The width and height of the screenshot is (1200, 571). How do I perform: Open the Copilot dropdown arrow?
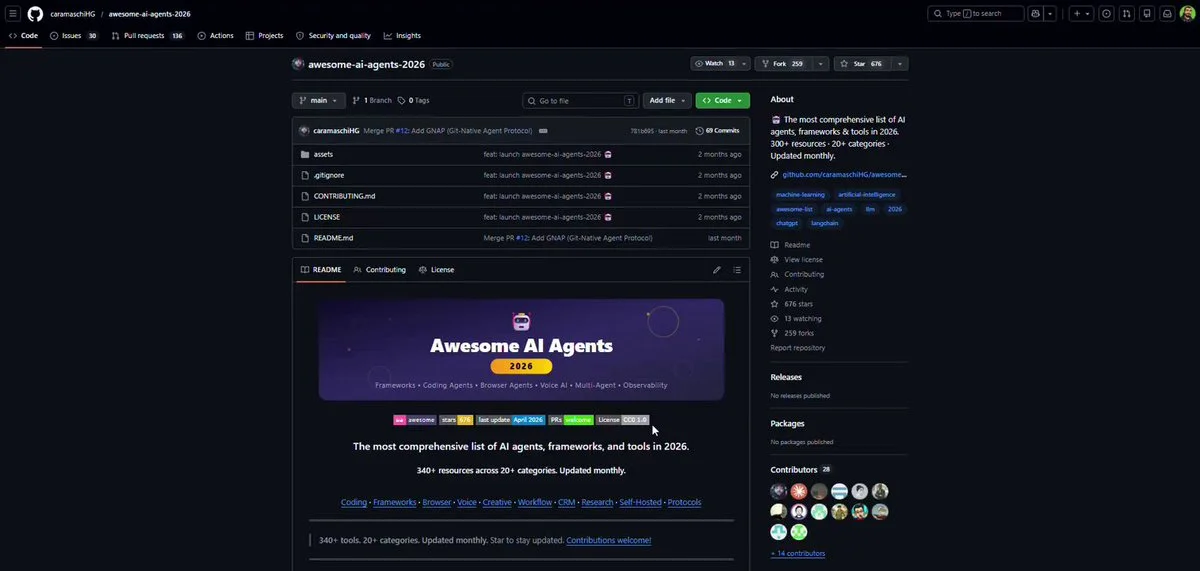tap(1051, 14)
